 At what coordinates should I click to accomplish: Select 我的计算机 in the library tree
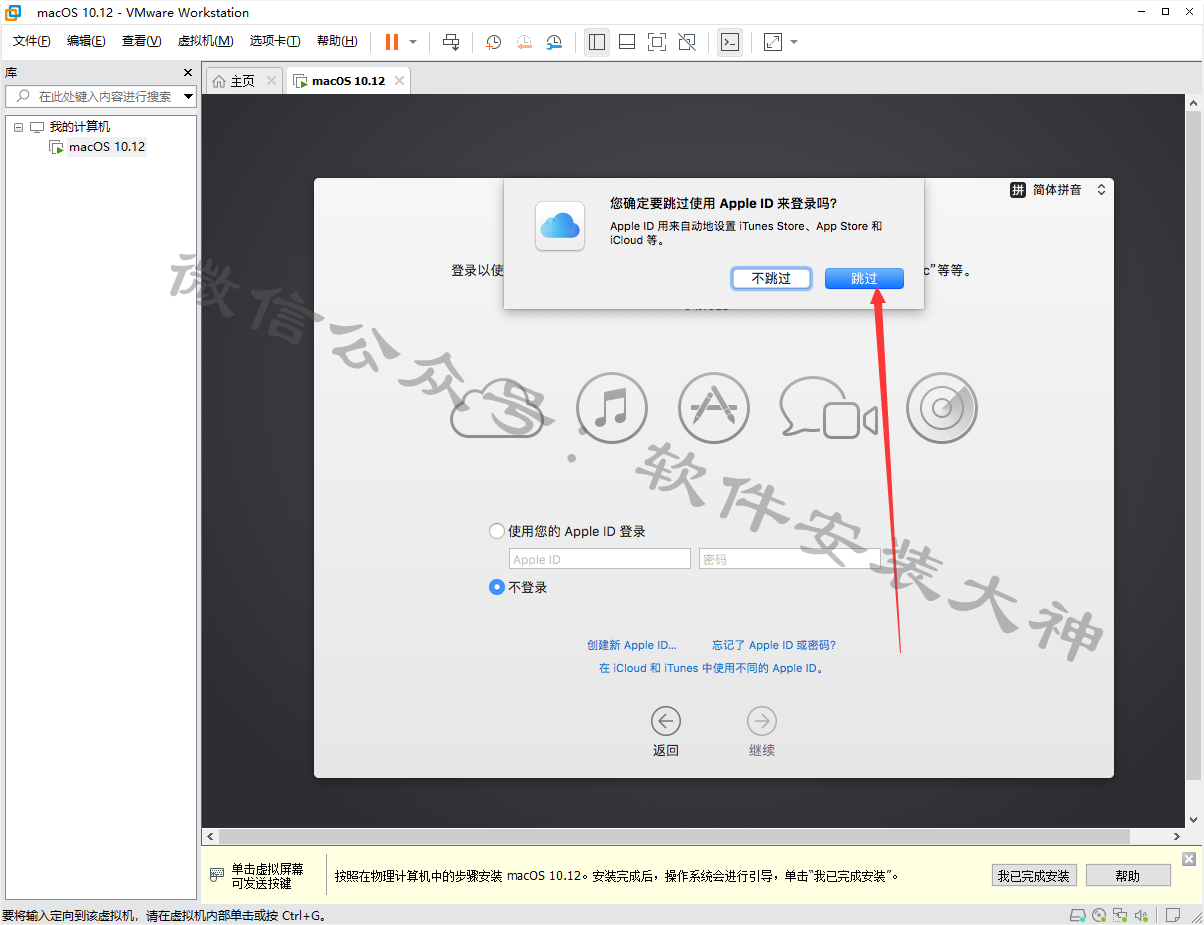(80, 127)
